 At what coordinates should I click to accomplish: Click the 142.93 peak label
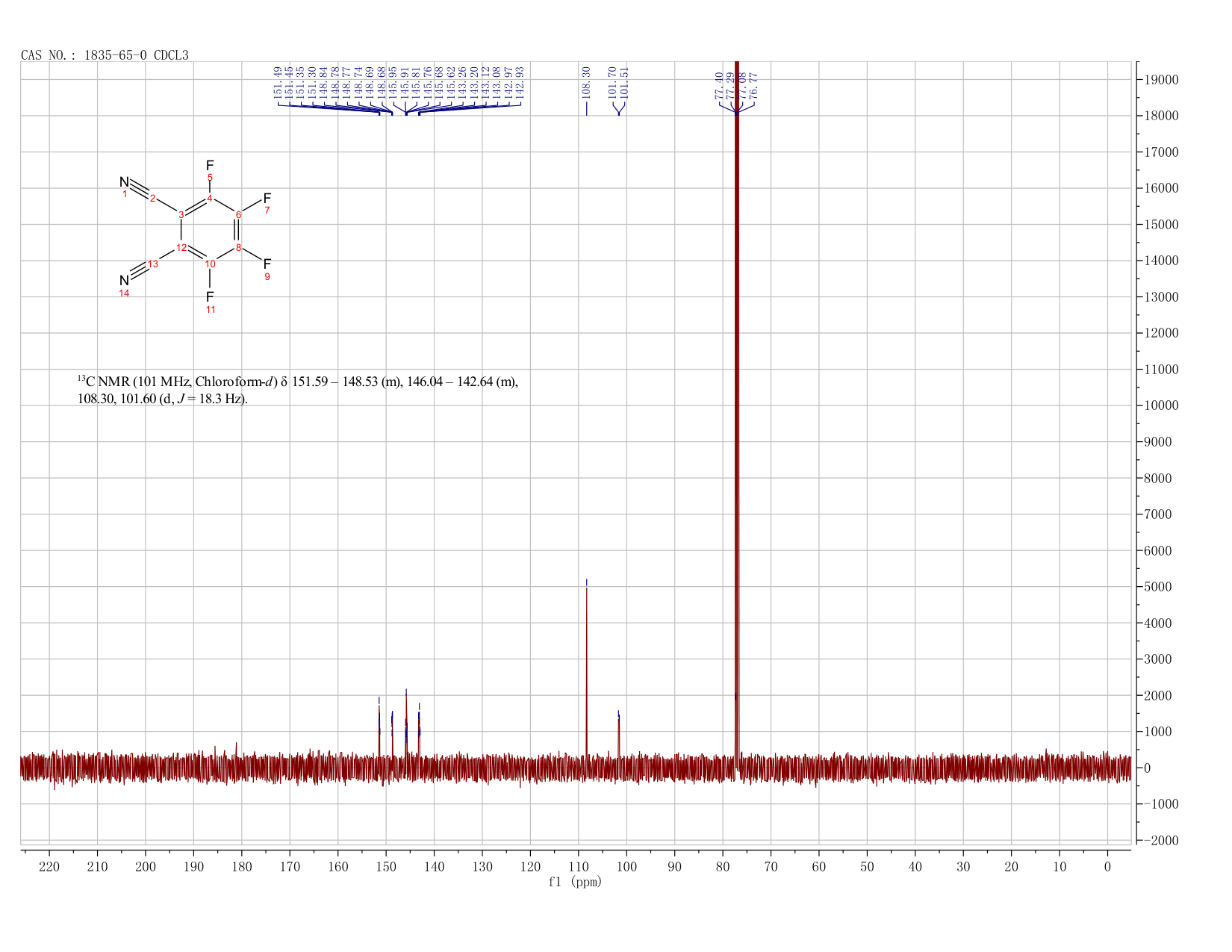[520, 82]
